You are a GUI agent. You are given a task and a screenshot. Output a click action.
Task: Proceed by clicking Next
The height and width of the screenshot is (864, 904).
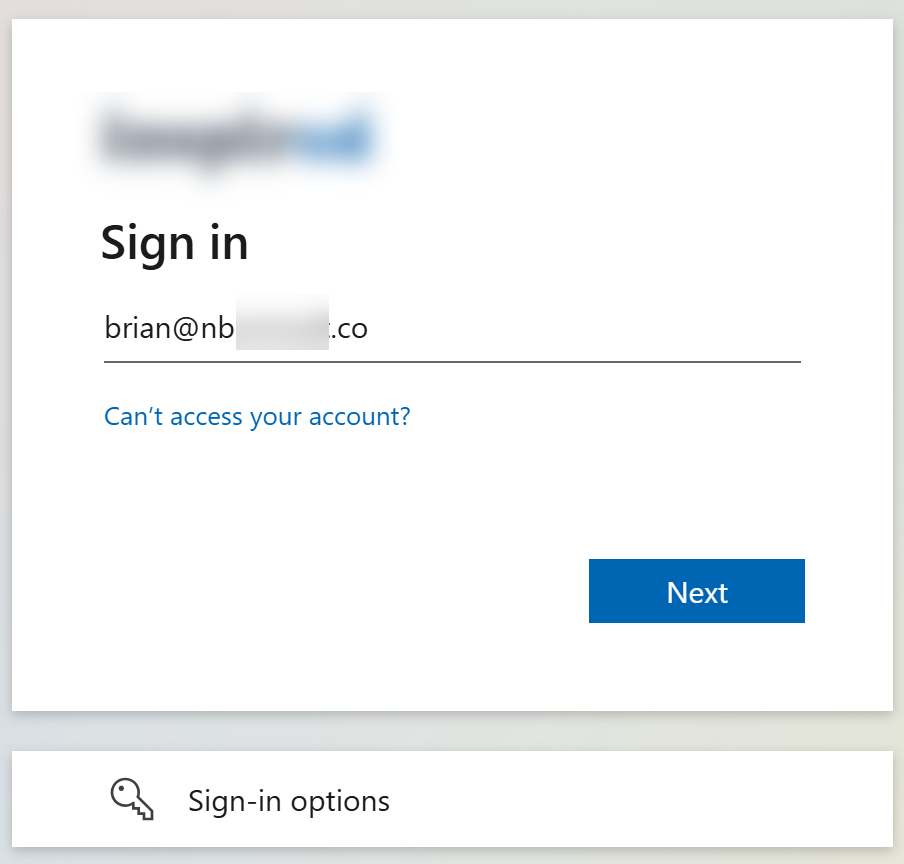point(696,591)
